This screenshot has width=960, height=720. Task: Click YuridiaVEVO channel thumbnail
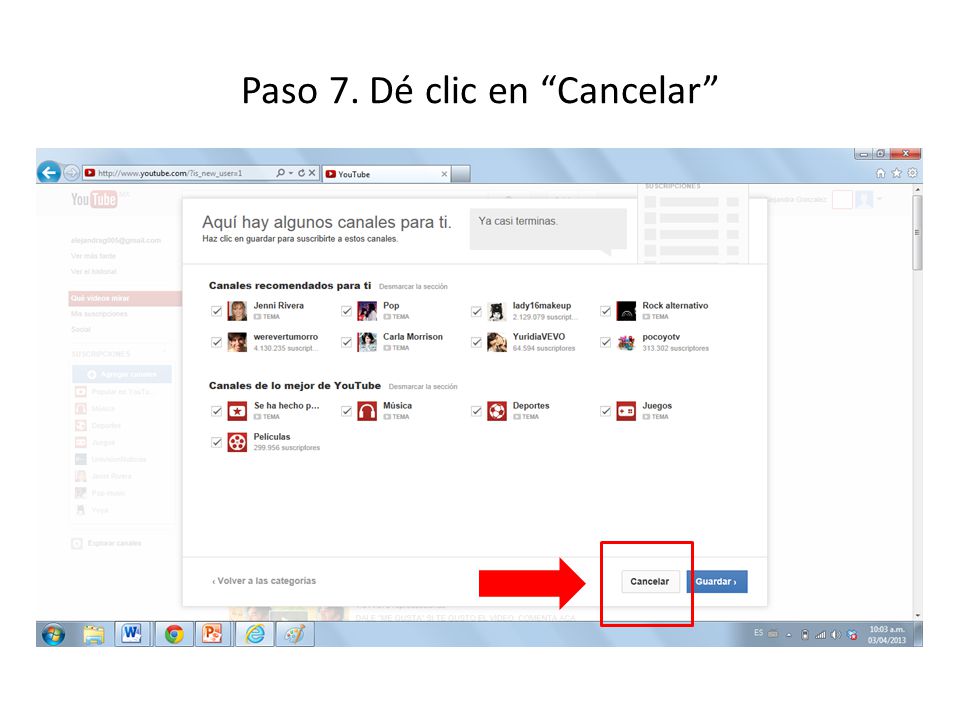click(497, 342)
